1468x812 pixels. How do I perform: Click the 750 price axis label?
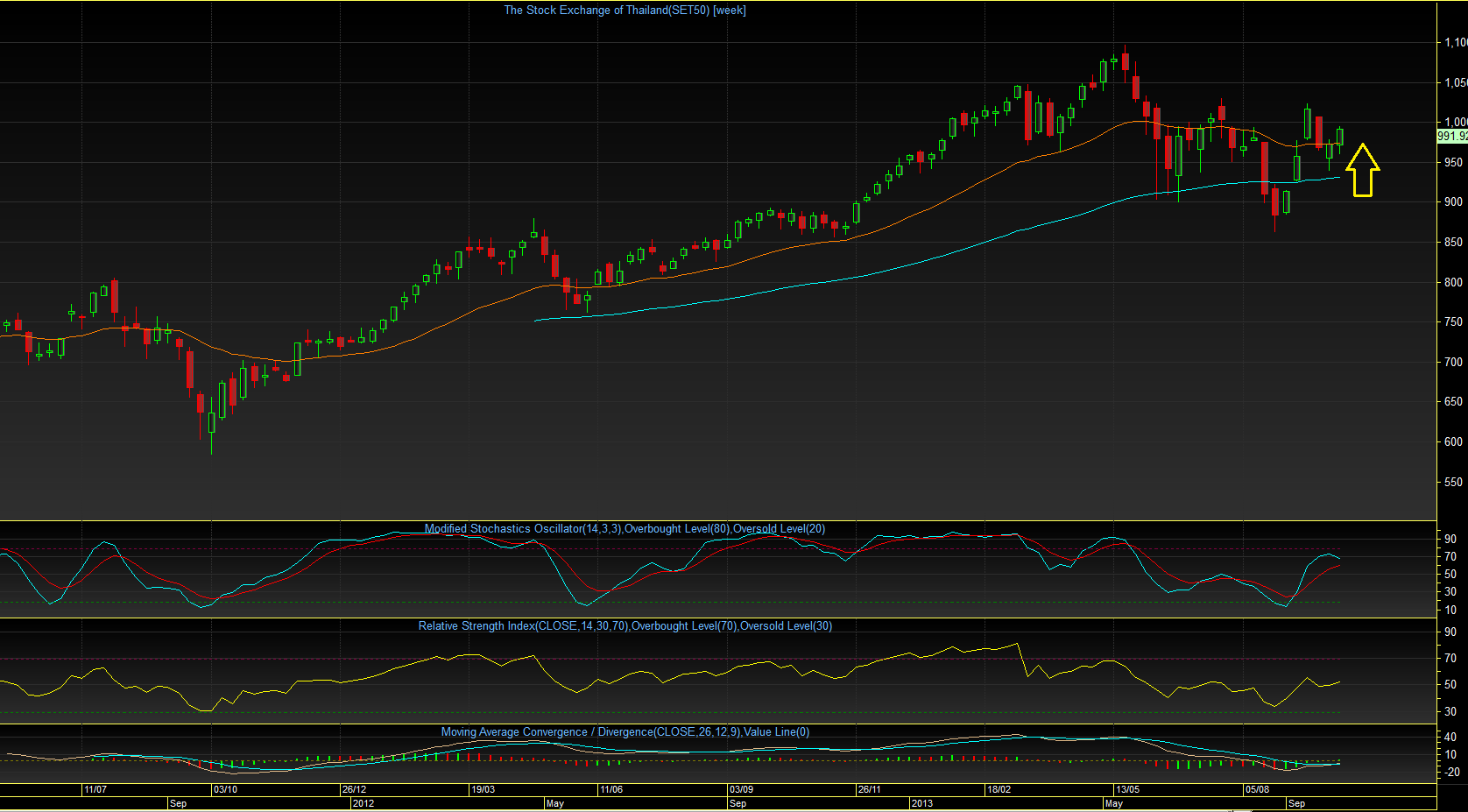[x=1453, y=321]
